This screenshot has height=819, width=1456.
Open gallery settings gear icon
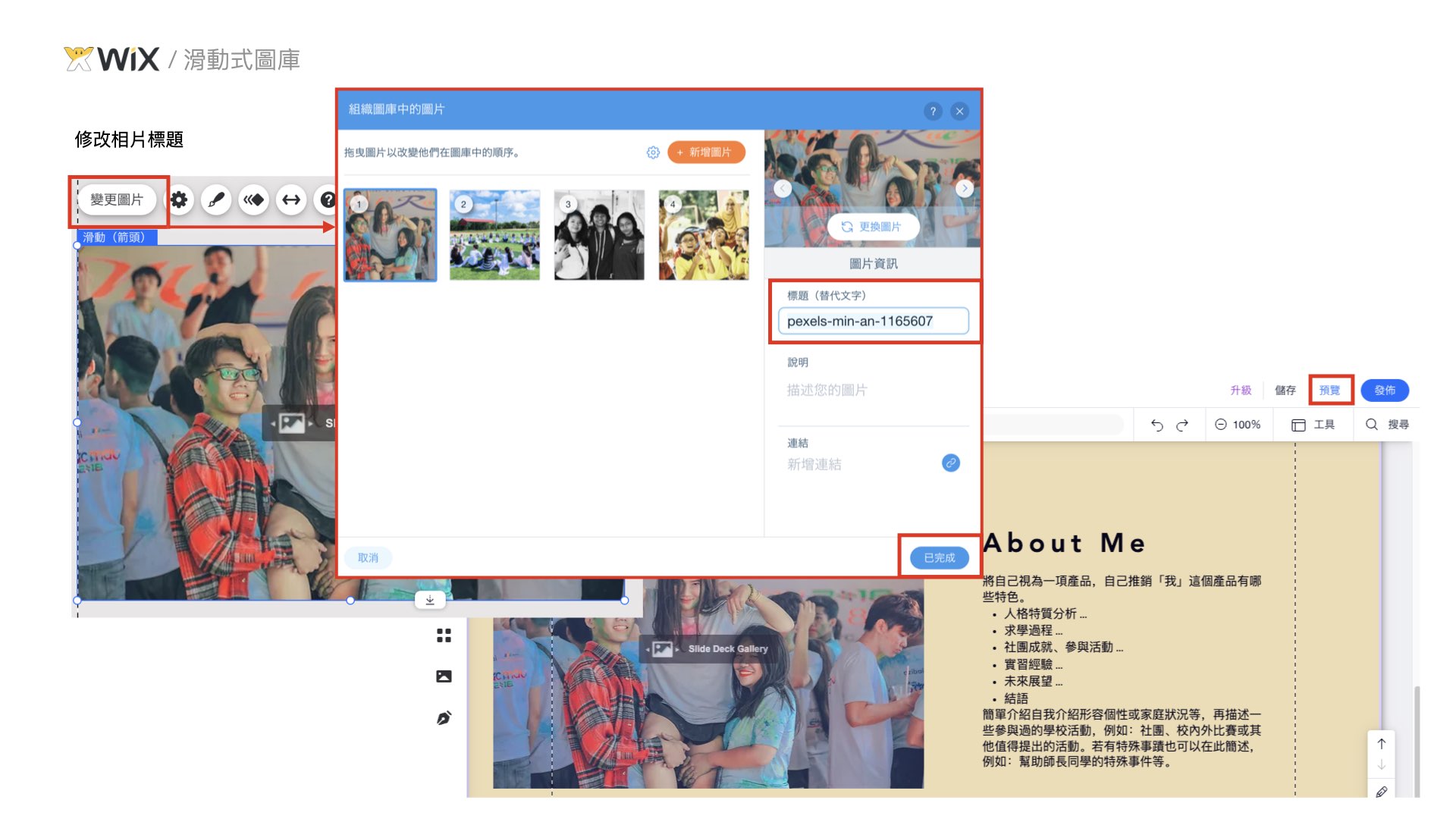[179, 199]
